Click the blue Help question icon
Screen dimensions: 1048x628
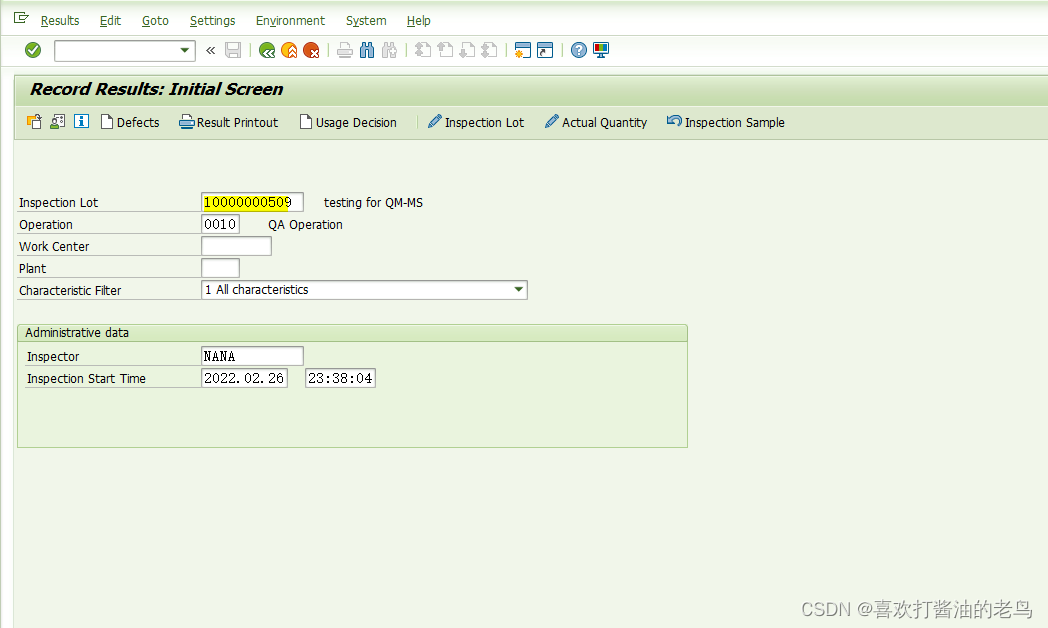coord(579,50)
